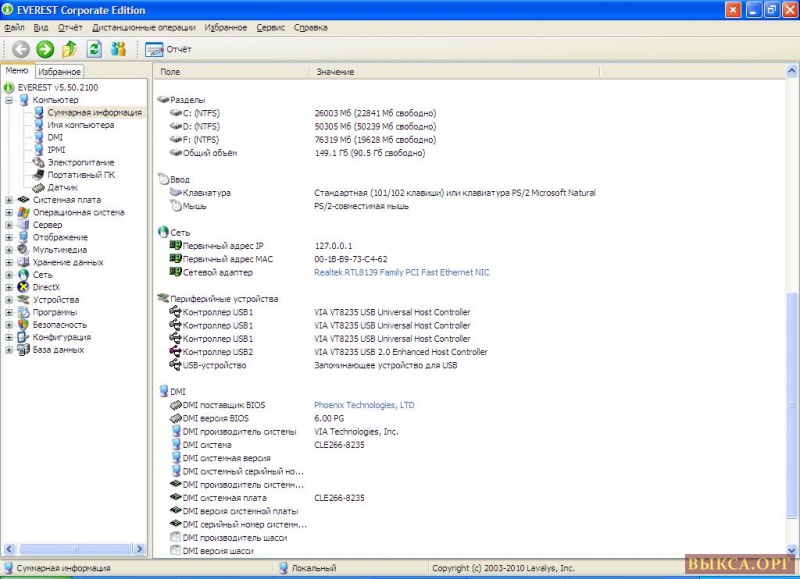800x579 pixels.
Task: Open the Сервис menu
Action: [270, 28]
